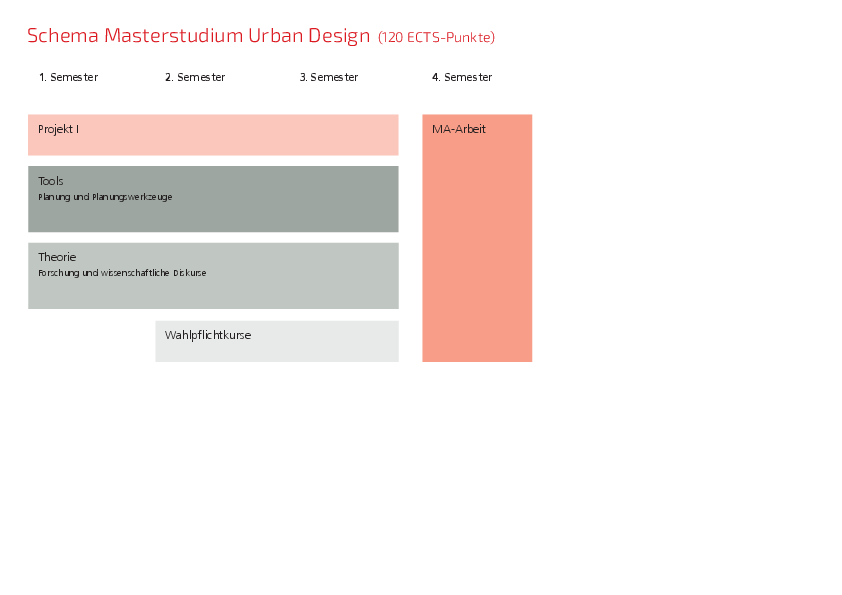Viewport: 842px width, 595px height.
Task: Click the 'Theorie' heading text
Action: point(57,257)
